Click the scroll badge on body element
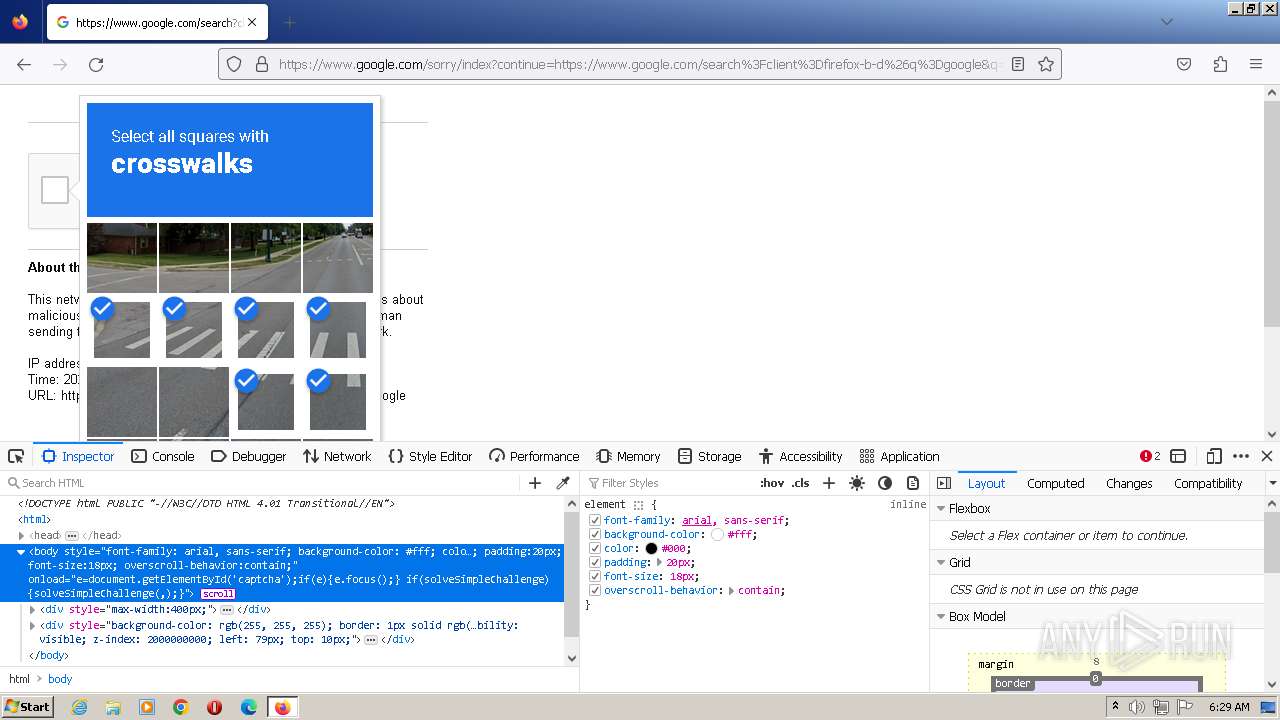The width and height of the screenshot is (1280, 720). 218,594
